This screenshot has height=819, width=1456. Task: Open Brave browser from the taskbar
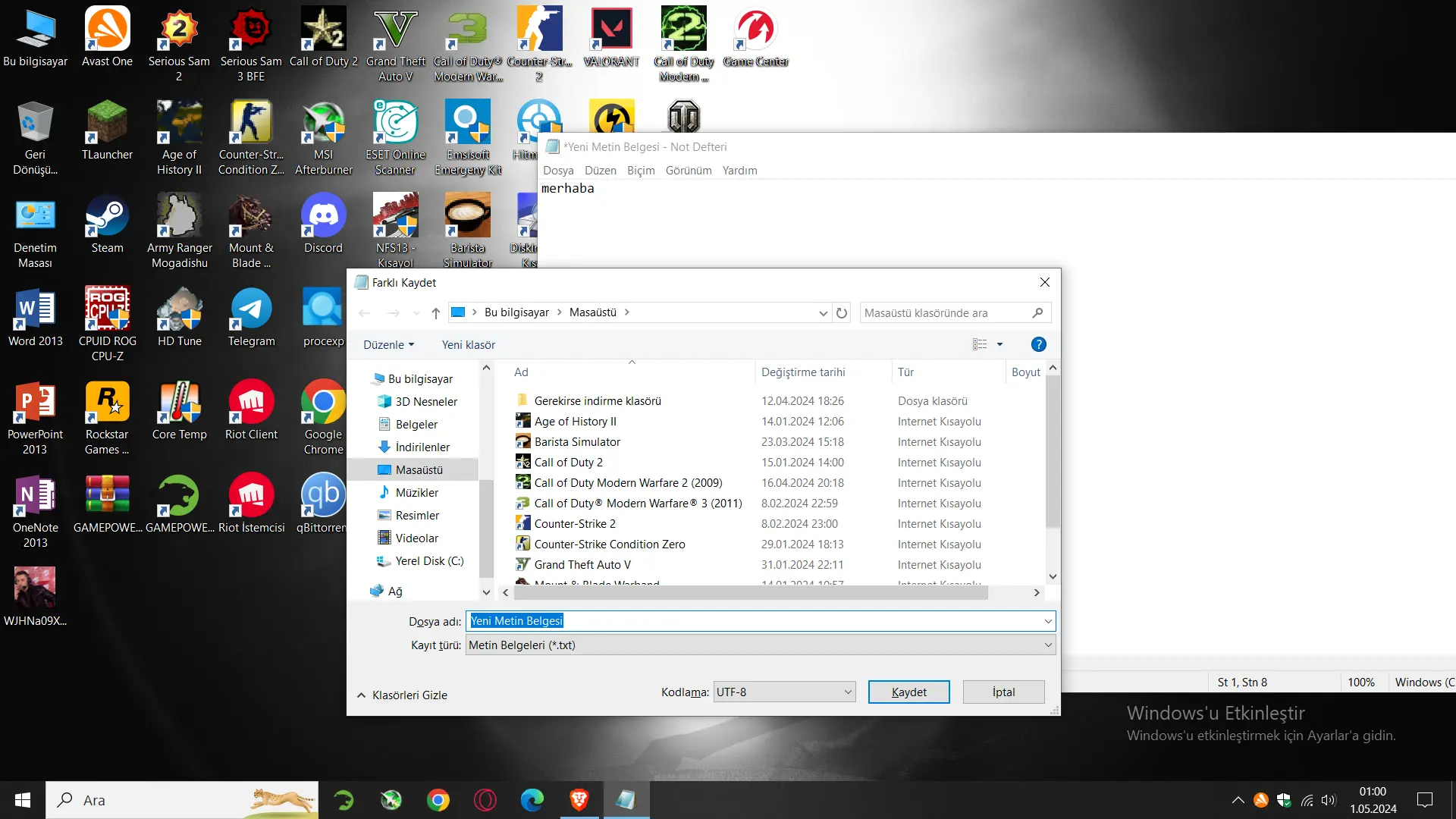click(579, 800)
